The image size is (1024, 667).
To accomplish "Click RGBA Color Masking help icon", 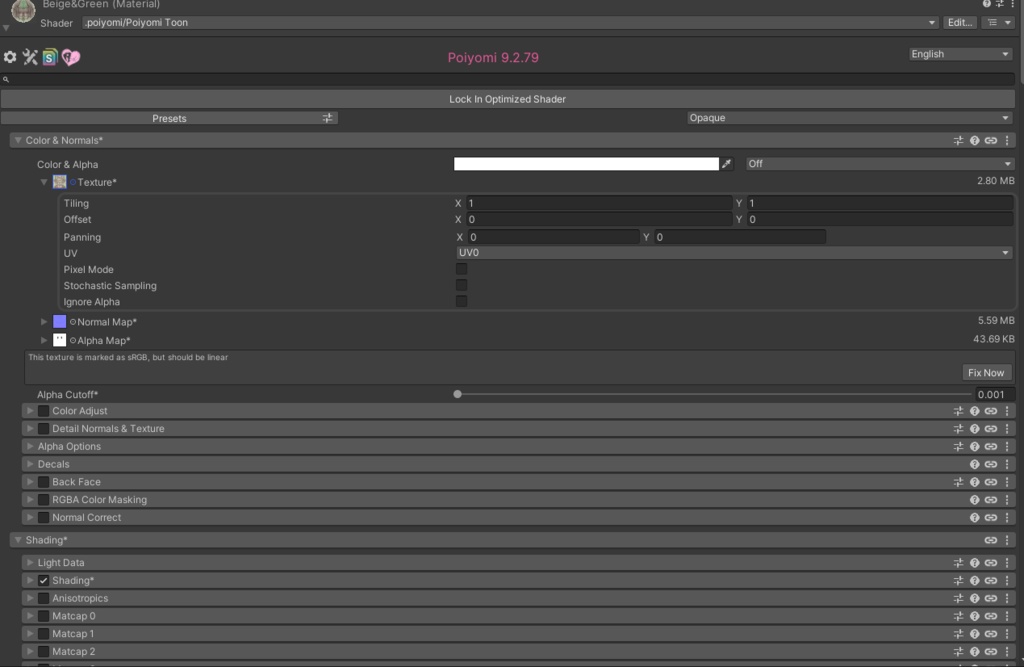I will pyautogui.click(x=974, y=499).
